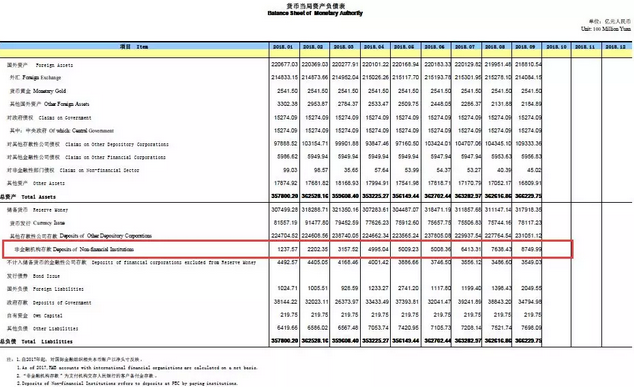Select the 2018.06 column header
Viewport: 634px width, 390px height.
point(436,47)
